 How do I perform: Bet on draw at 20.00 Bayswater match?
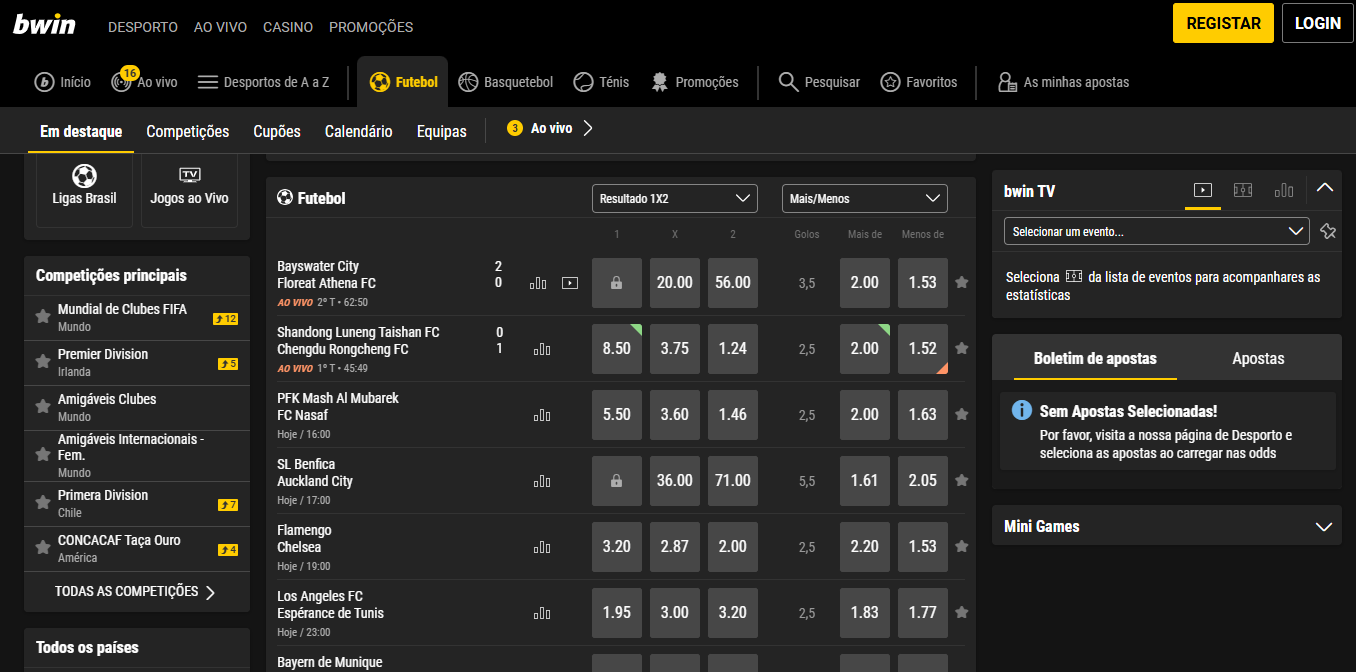tap(675, 283)
